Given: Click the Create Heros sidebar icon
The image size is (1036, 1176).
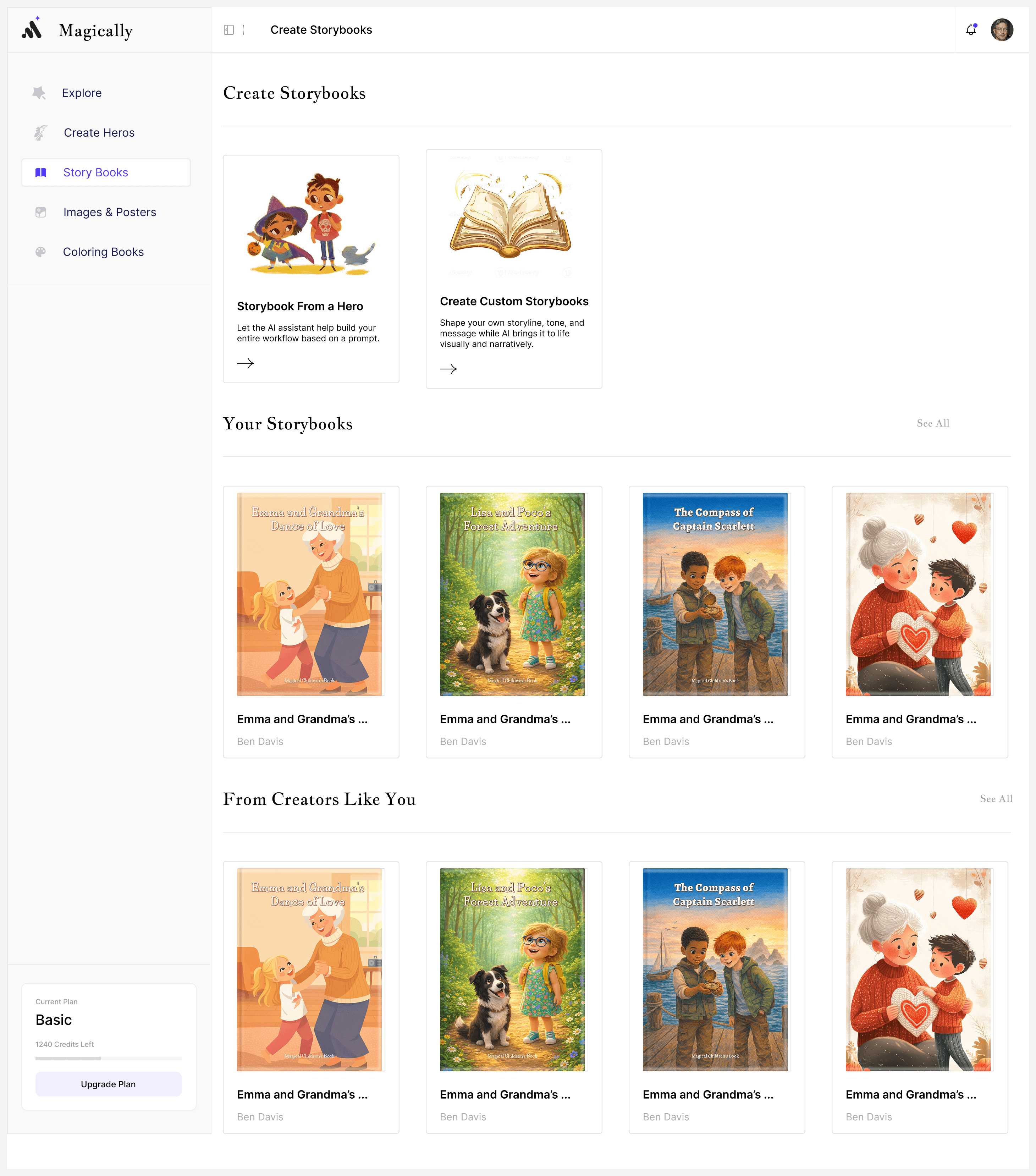Looking at the screenshot, I should pyautogui.click(x=40, y=133).
